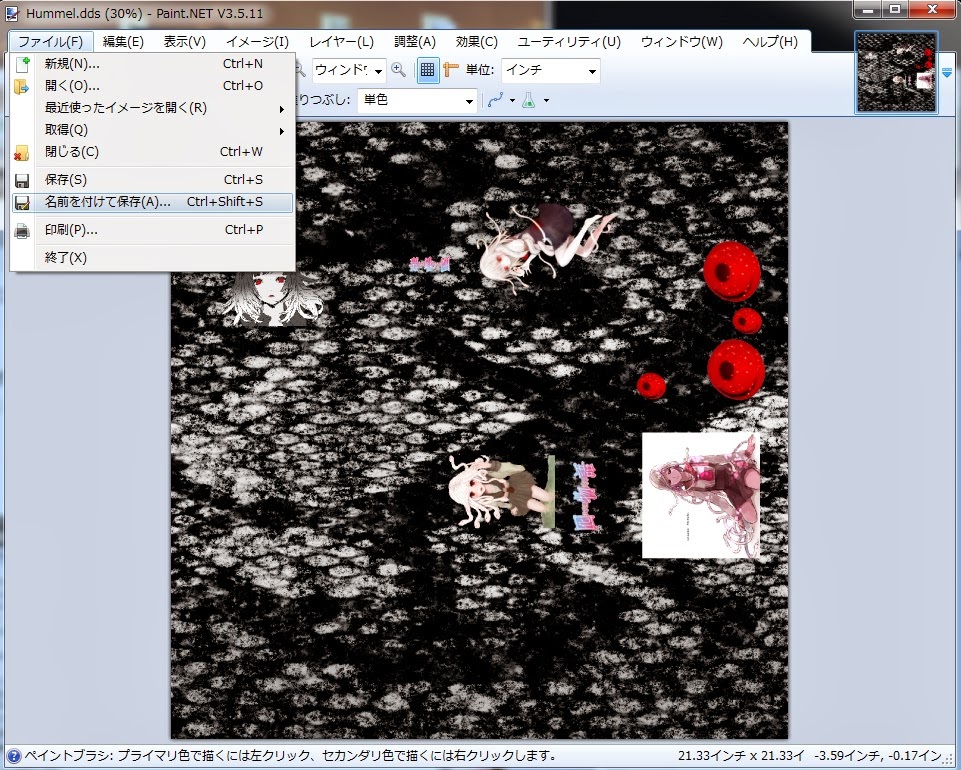Open the ウィンドウ(W) menu
This screenshot has height=770, width=961.
(x=682, y=42)
